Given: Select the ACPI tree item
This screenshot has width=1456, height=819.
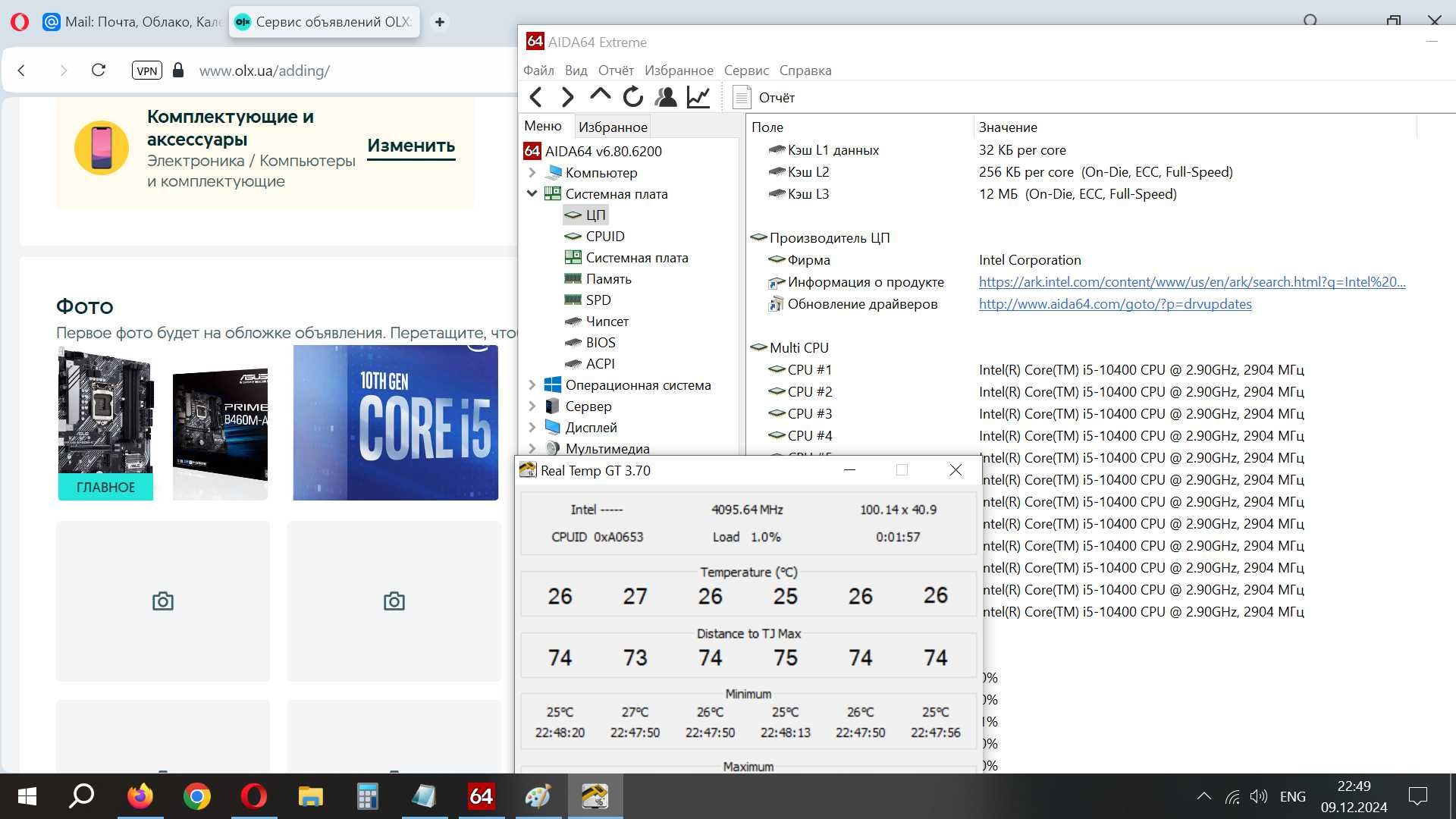Looking at the screenshot, I should click(590, 363).
